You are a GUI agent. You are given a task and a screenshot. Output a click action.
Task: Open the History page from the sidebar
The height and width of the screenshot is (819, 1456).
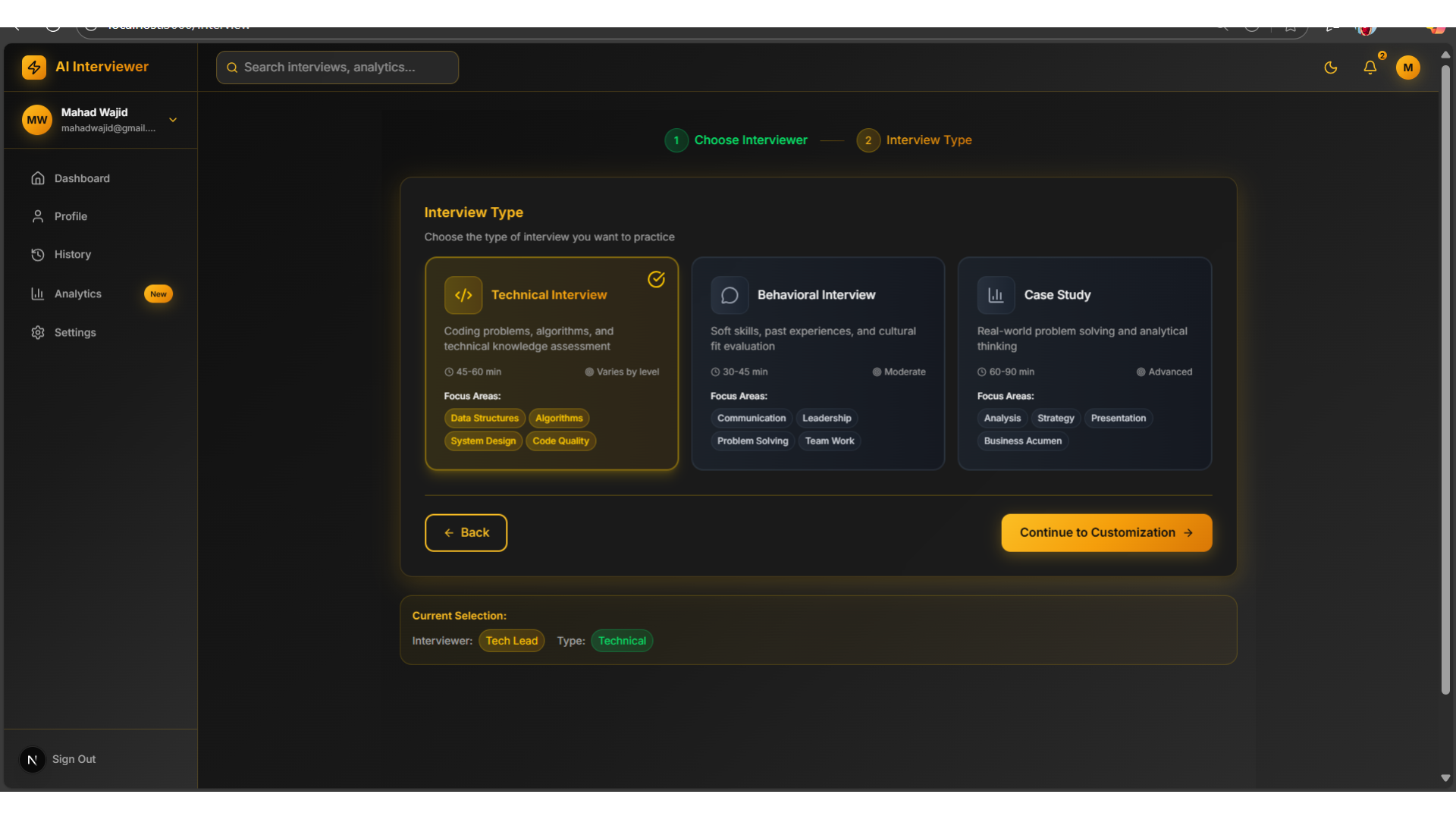point(73,255)
